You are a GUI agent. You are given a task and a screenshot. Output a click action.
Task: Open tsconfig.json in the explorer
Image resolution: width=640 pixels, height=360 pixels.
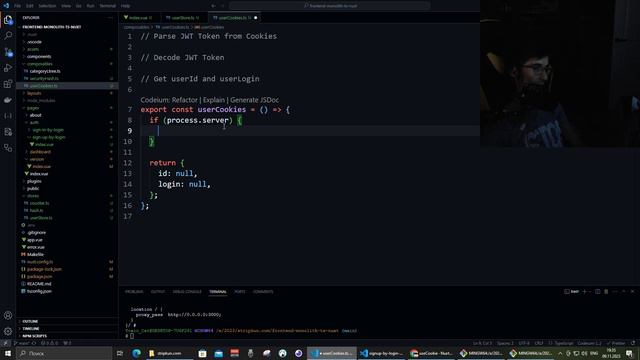39,291
